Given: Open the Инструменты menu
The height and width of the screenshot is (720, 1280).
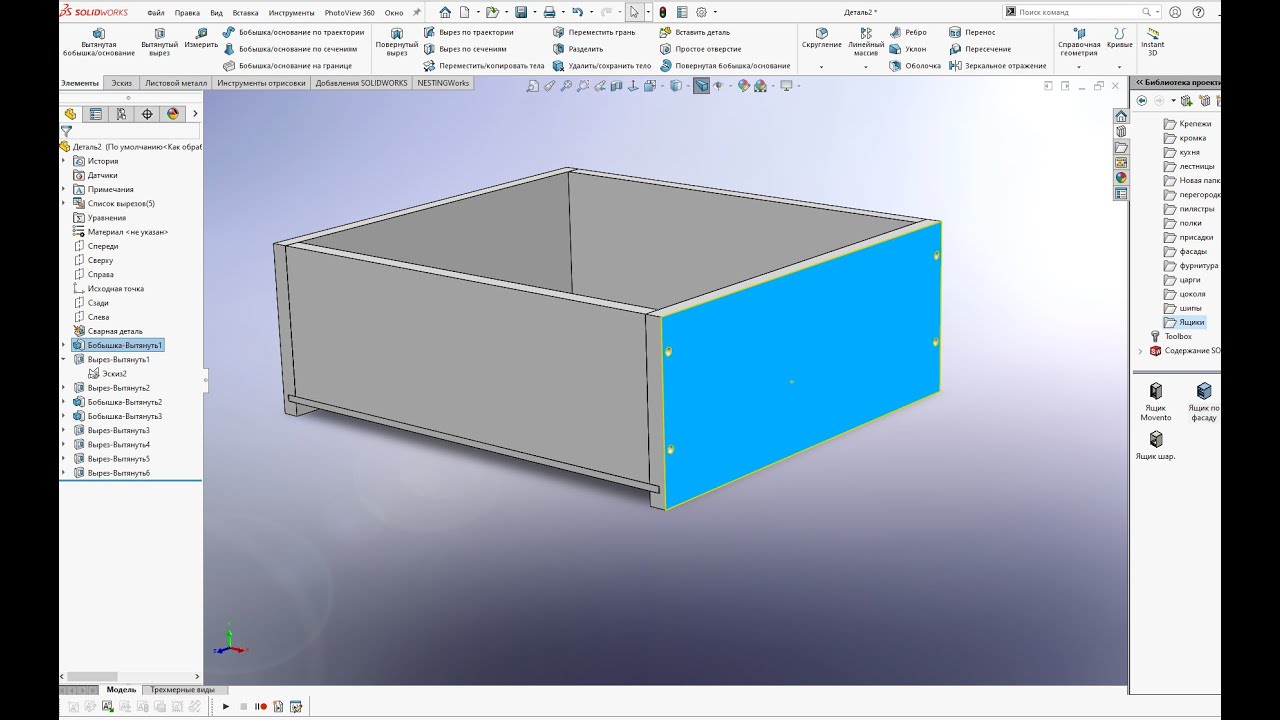Looking at the screenshot, I should coord(291,13).
